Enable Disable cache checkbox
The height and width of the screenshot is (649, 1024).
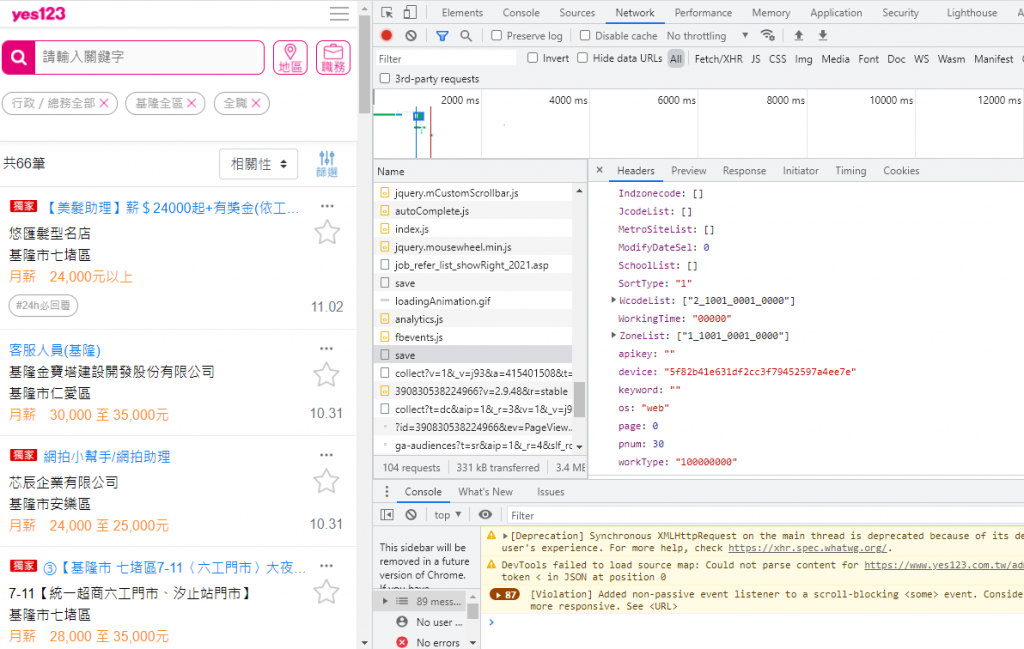pos(584,35)
